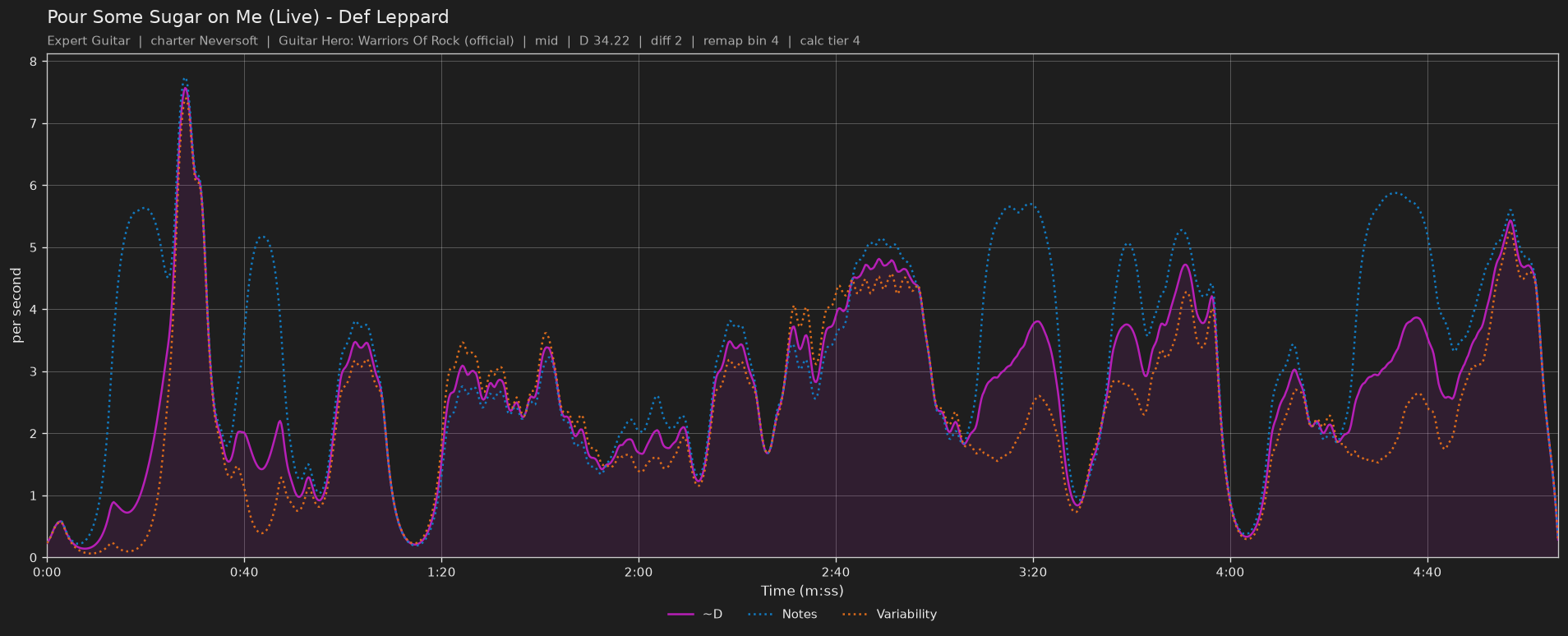This screenshot has height=636, width=1568.
Task: Click the orange dotted swatch beside Variability
Action: tap(855, 614)
